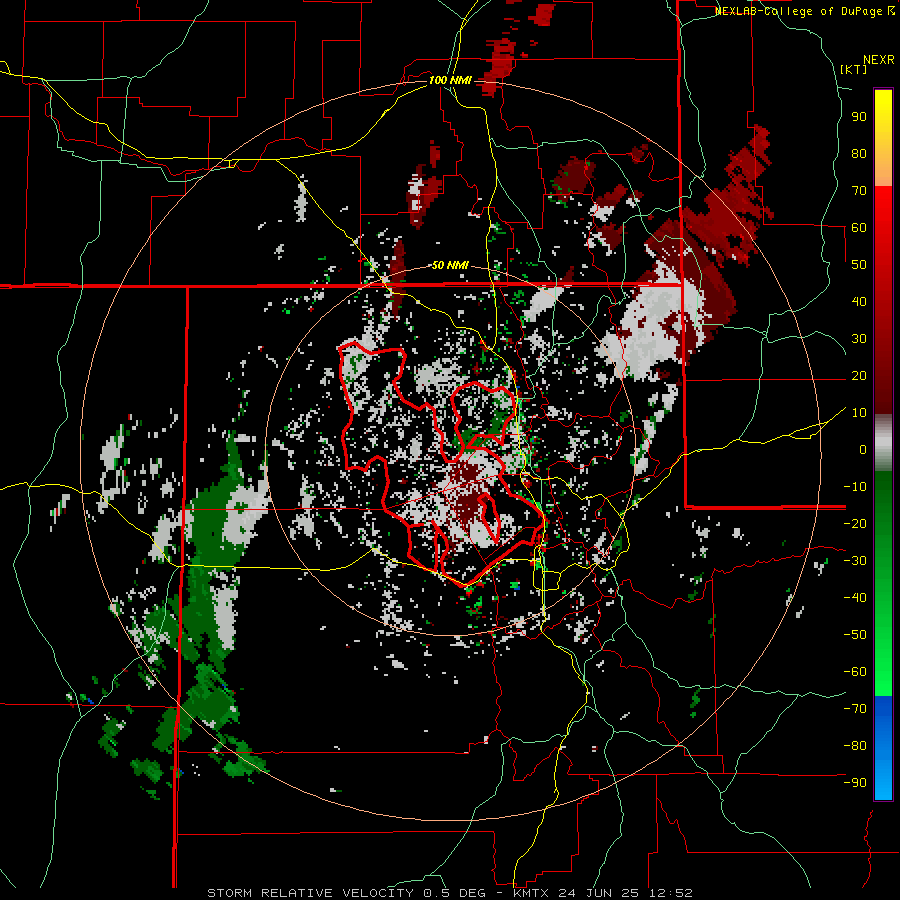Click the -20 value on velocity scale
Viewport: 900px width, 900px height.
click(x=855, y=523)
